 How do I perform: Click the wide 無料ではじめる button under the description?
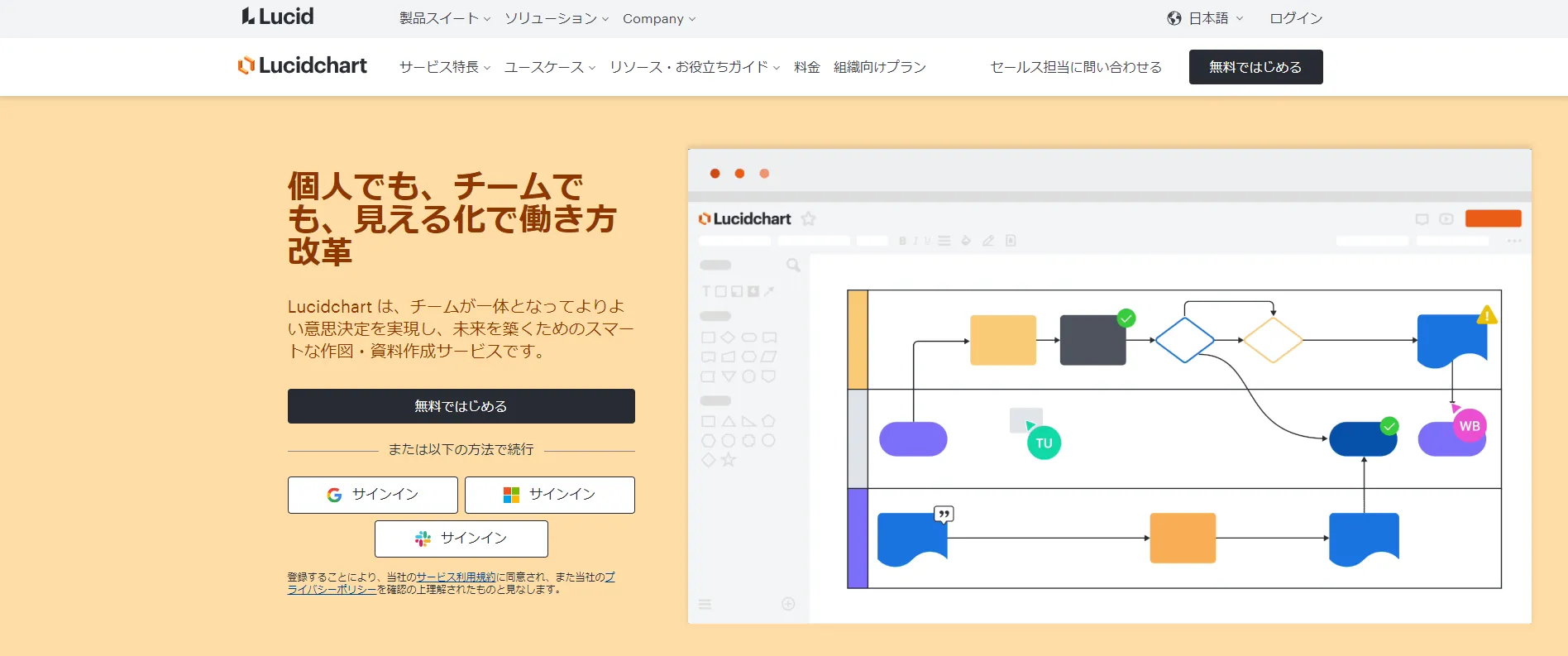point(461,406)
